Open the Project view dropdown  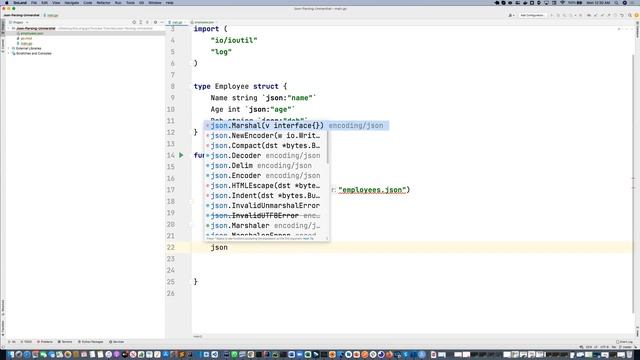click(18, 22)
